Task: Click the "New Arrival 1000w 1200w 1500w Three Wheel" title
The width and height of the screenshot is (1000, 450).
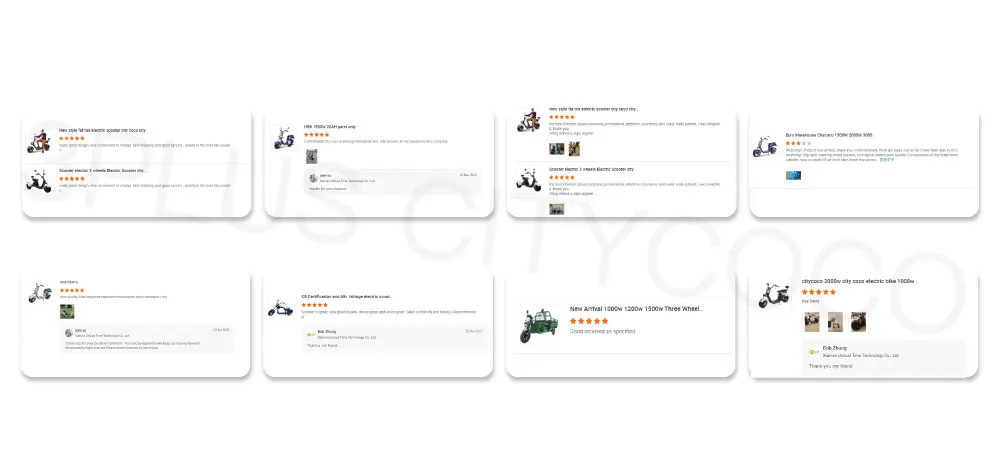Action: point(636,308)
